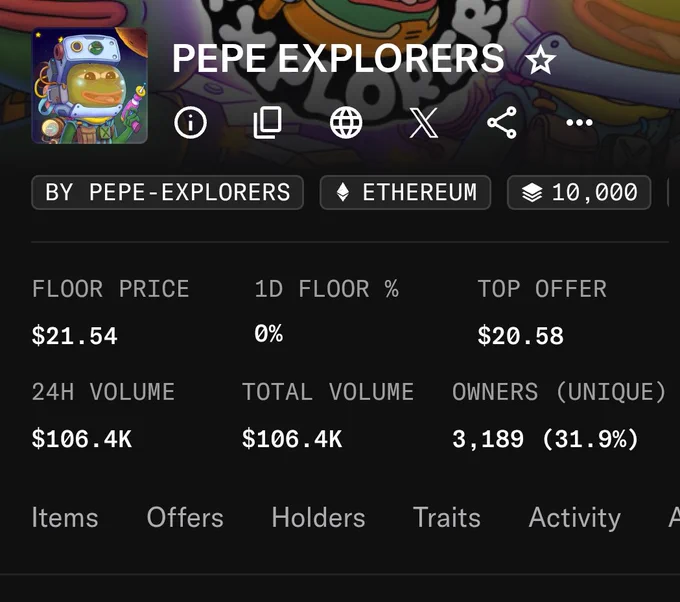Viewport: 680px width, 602px height.
Task: View the Activity tab
Action: (575, 518)
